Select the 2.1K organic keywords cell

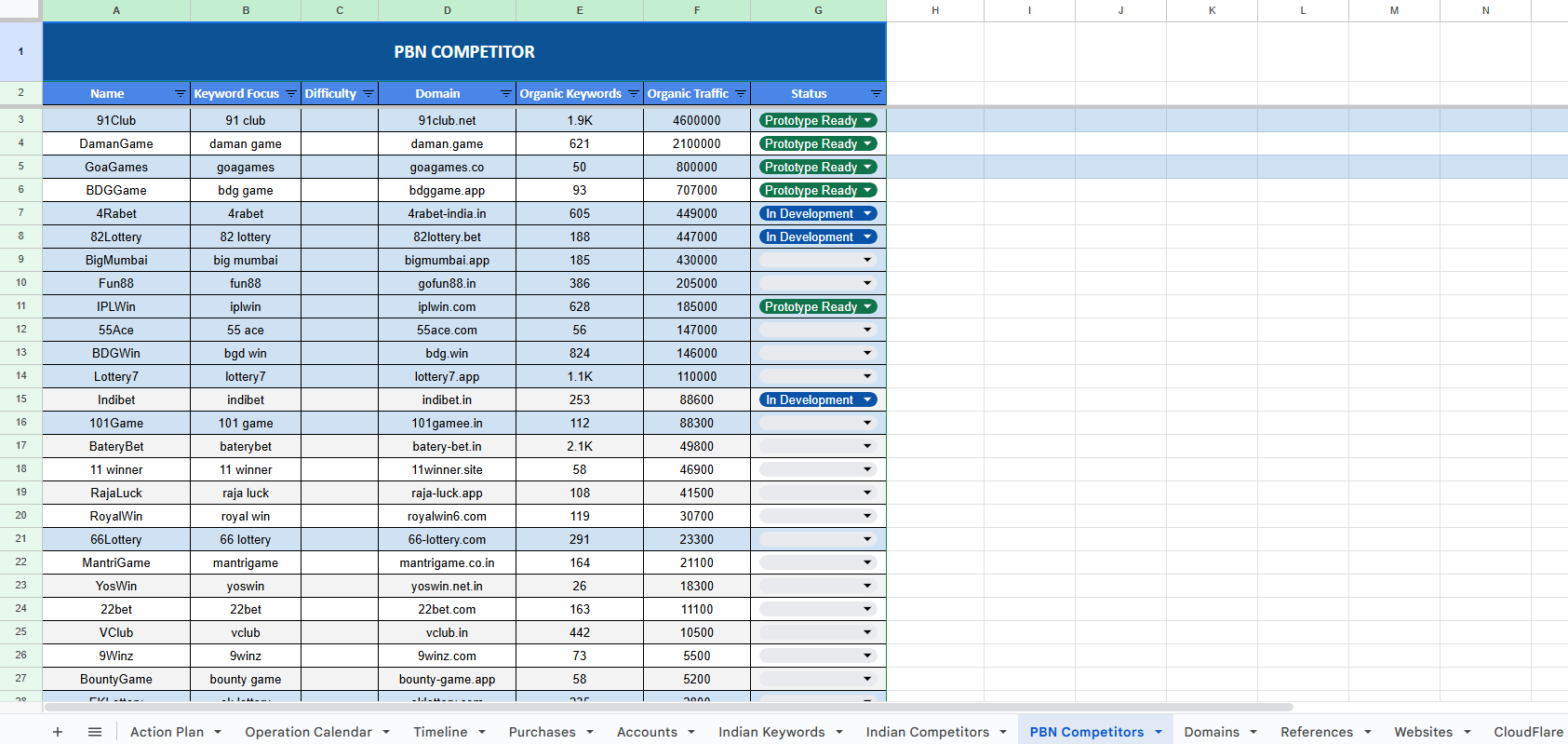tap(580, 446)
